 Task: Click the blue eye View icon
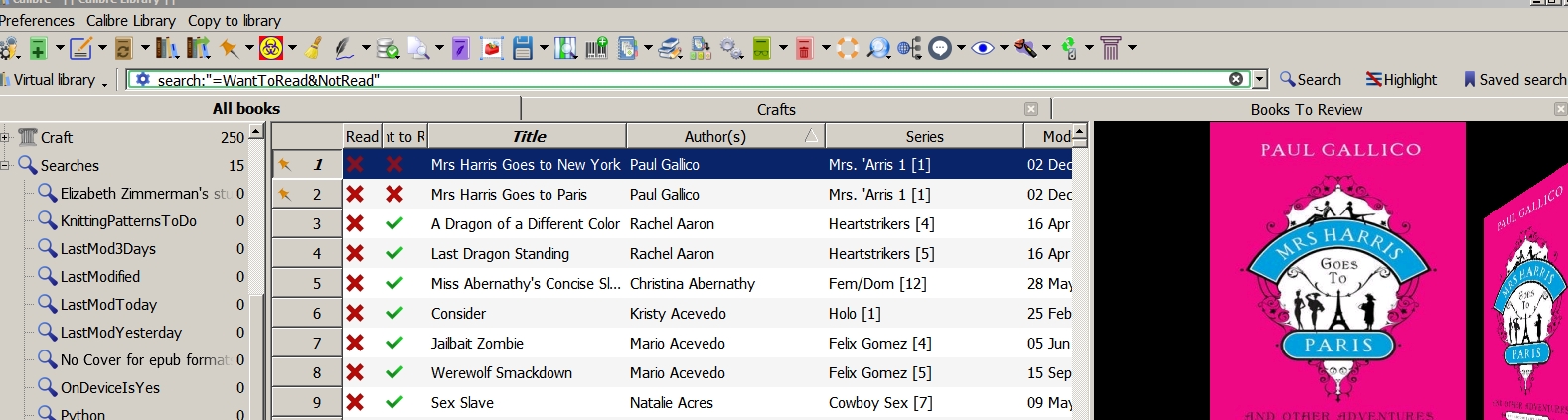(x=983, y=47)
